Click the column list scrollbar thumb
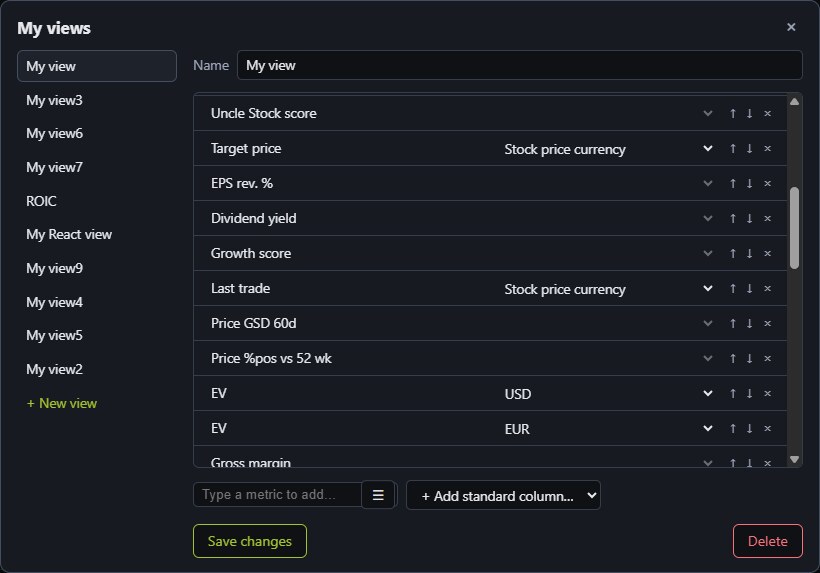The image size is (820, 573). tap(794, 228)
